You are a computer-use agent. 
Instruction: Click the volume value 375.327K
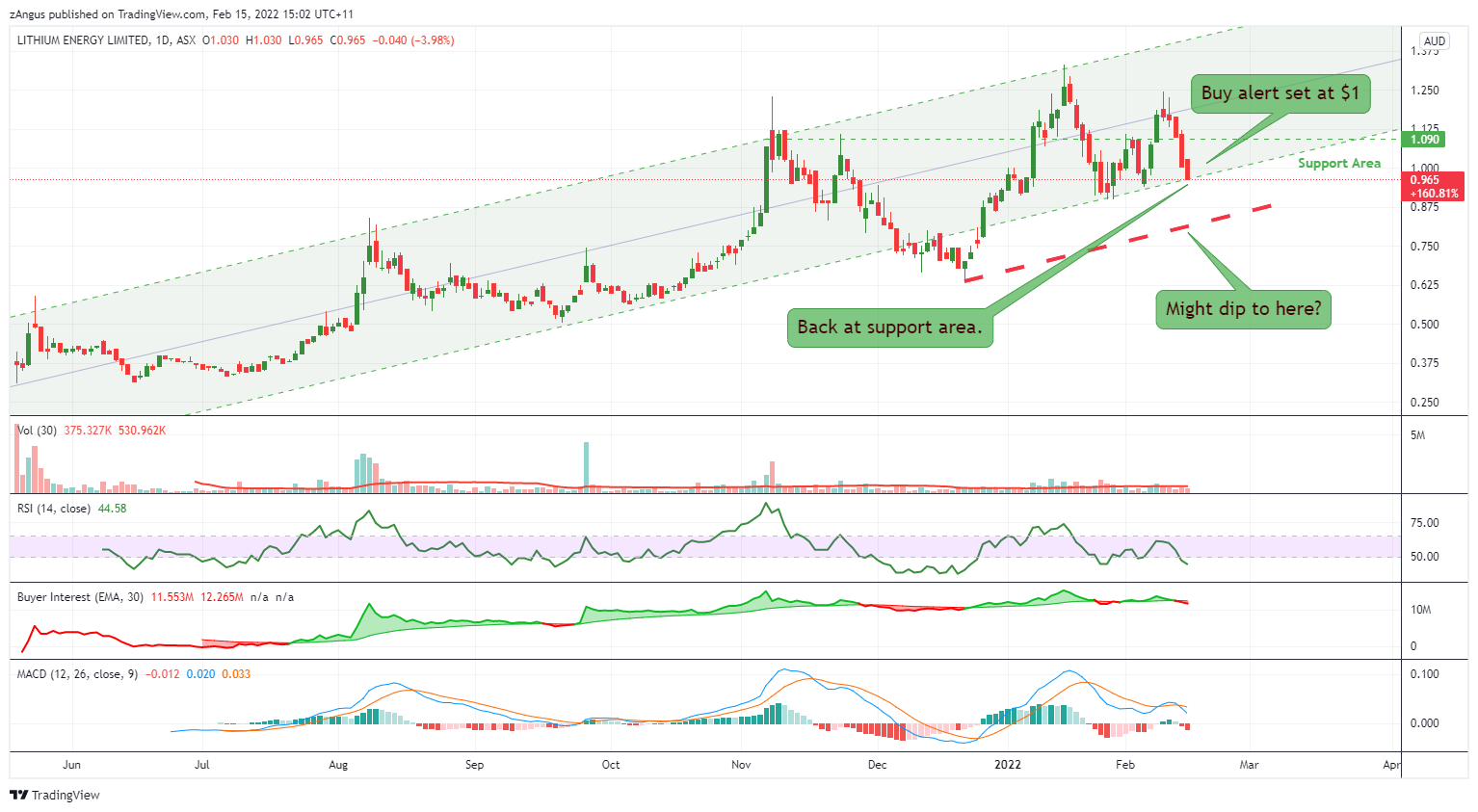[x=88, y=431]
